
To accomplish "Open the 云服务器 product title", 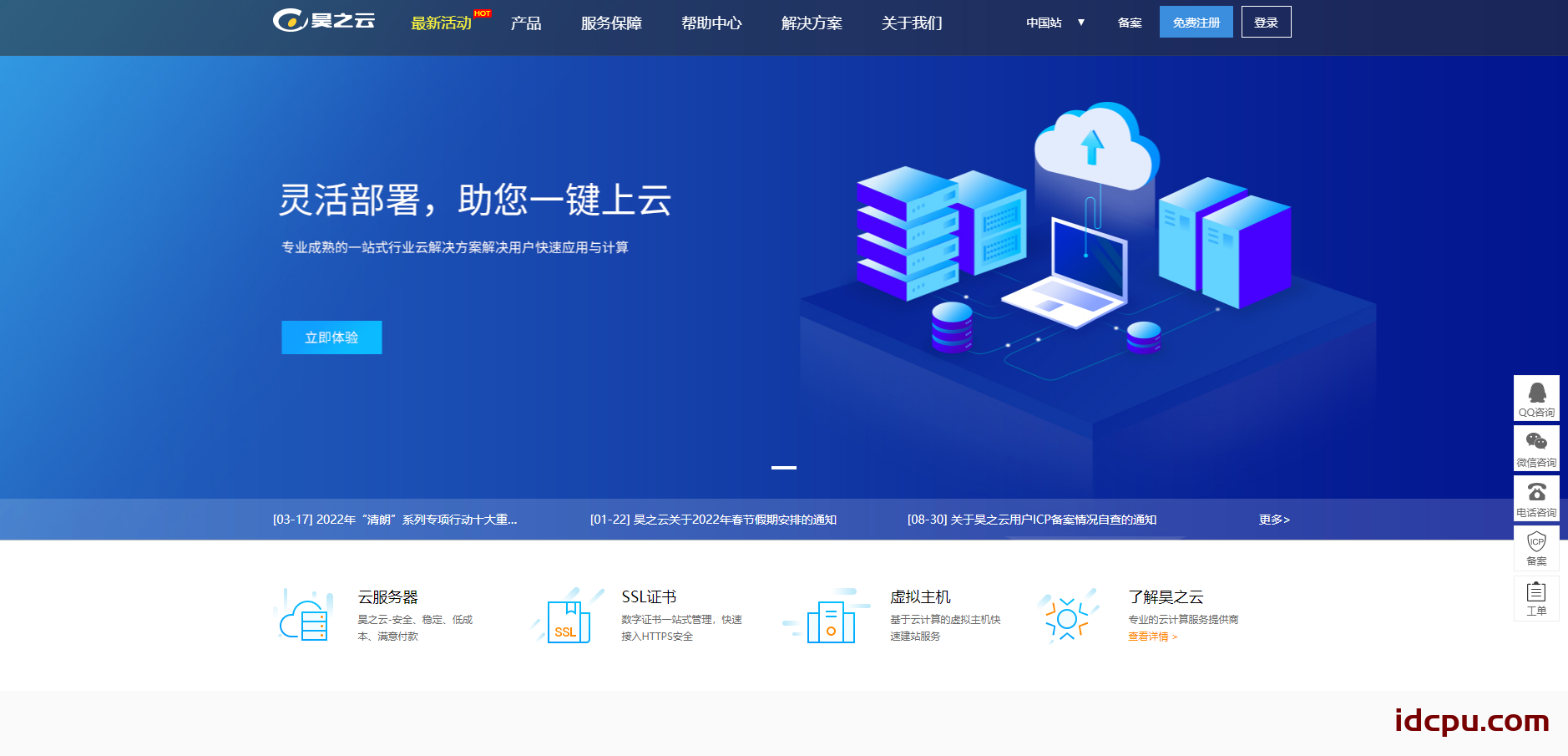I will (388, 597).
